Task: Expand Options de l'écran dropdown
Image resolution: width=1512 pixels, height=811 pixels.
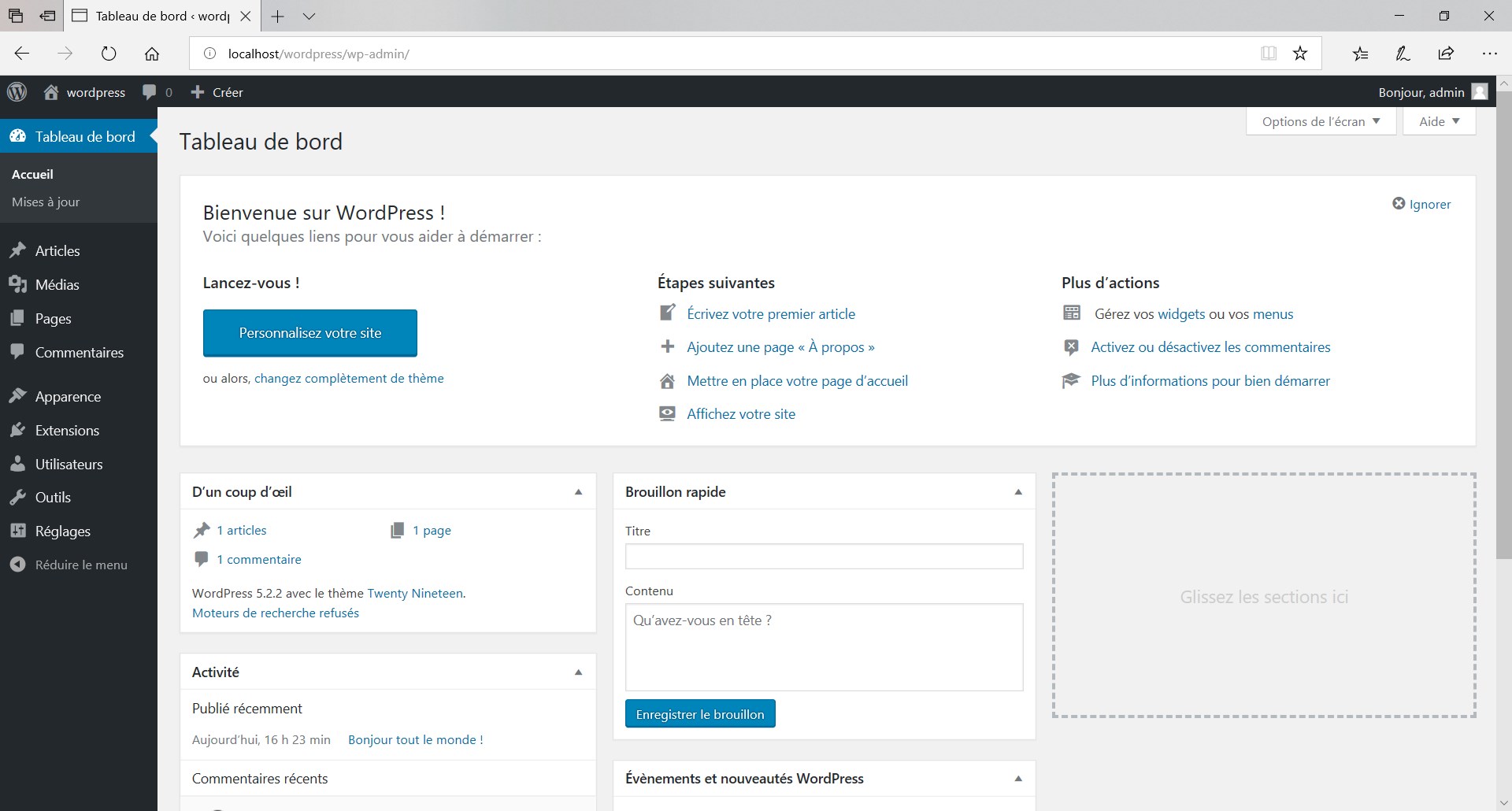Action: click(1321, 121)
